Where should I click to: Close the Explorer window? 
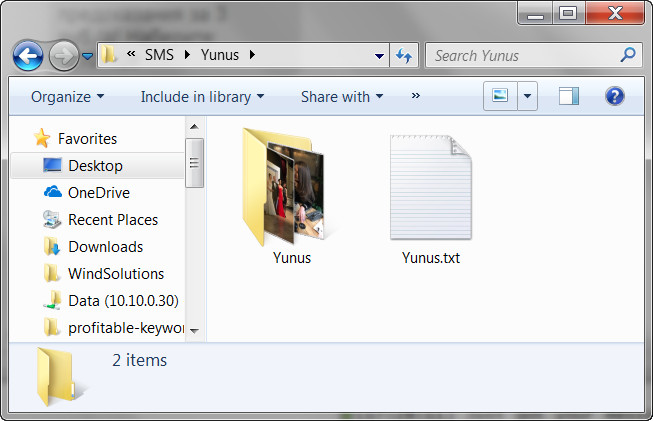coord(615,13)
